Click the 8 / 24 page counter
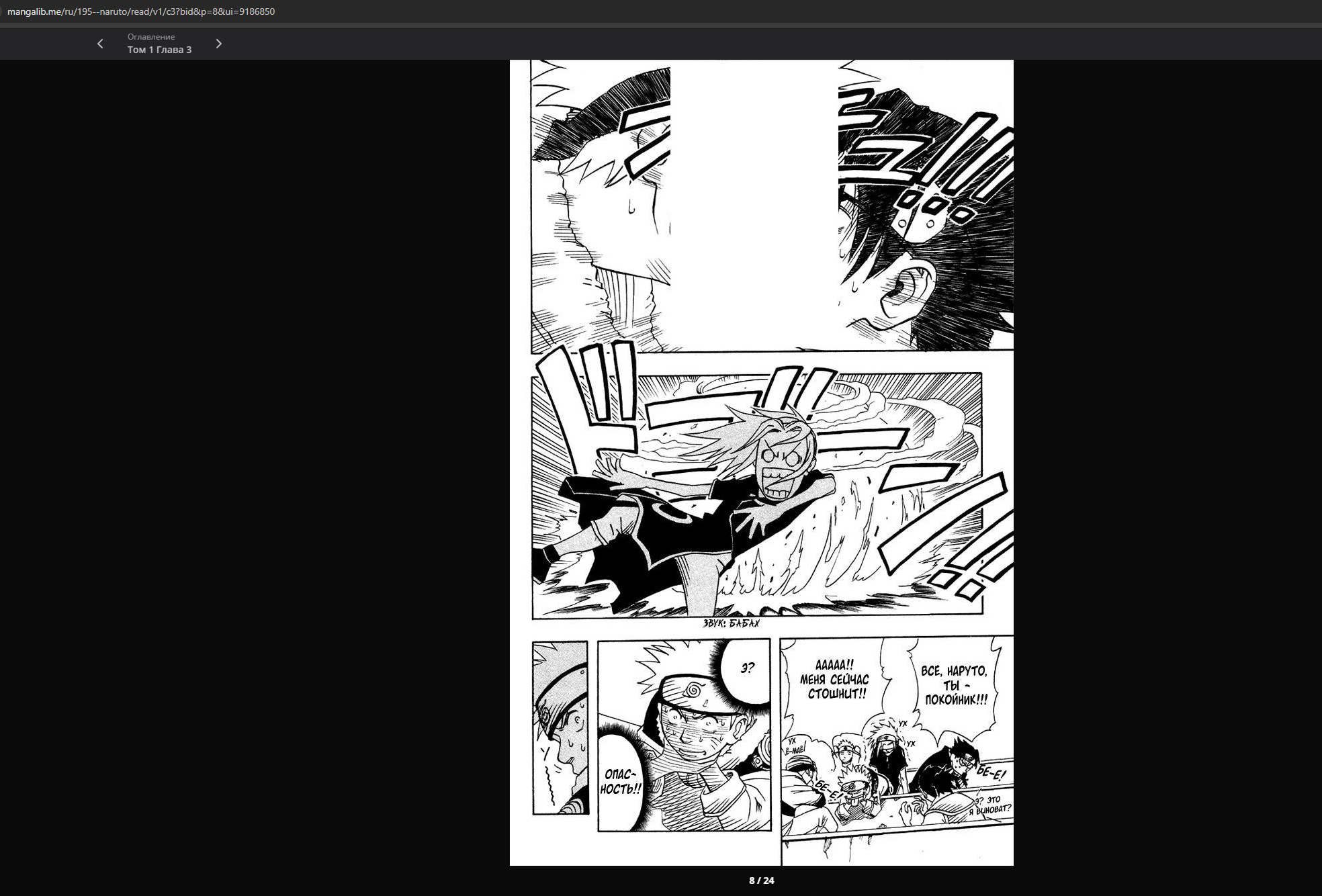 761,881
